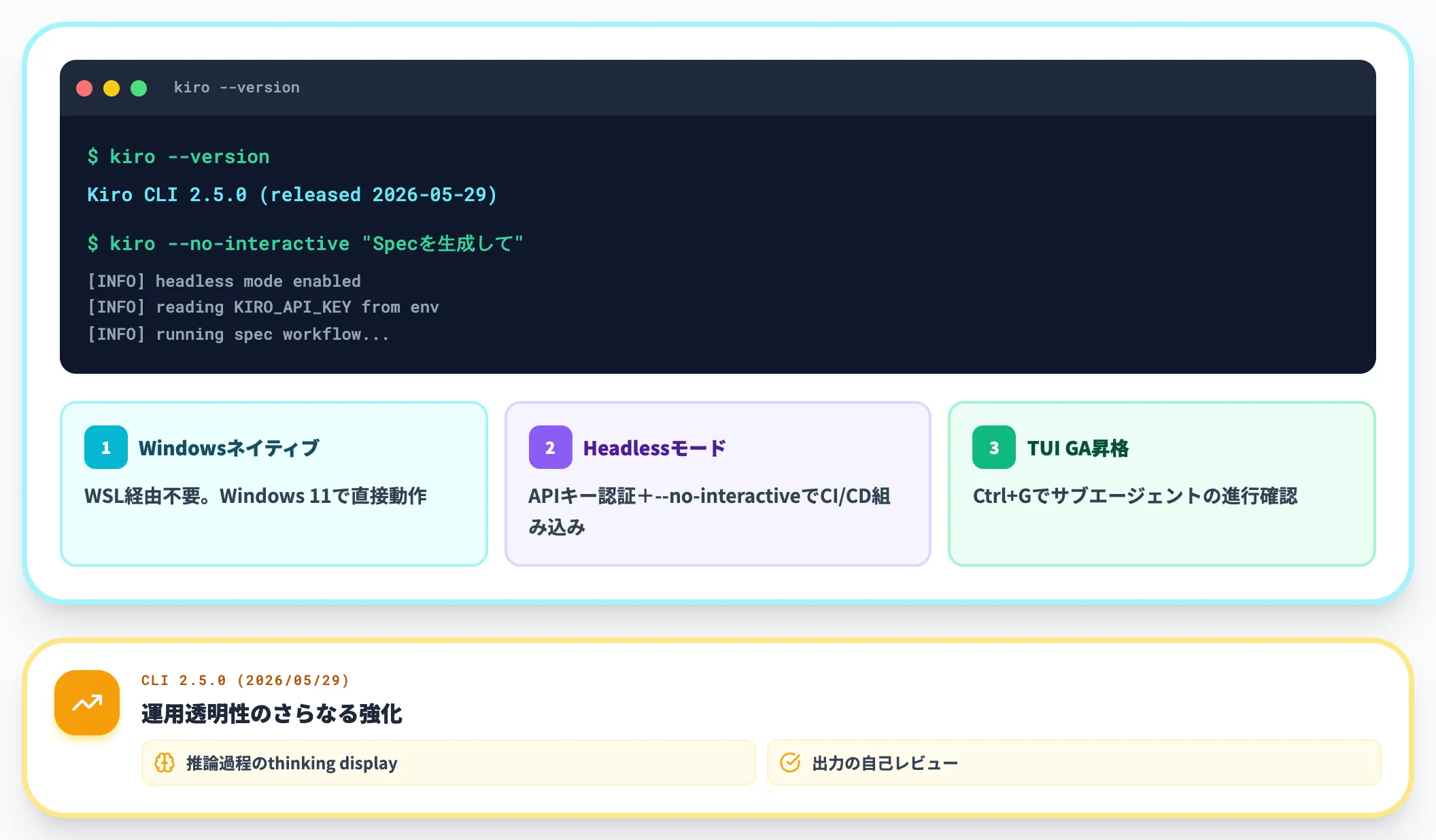
Task: Click the text 'Ctrl+Gでサブエージェントの進行確認'
Action: [x=1135, y=496]
